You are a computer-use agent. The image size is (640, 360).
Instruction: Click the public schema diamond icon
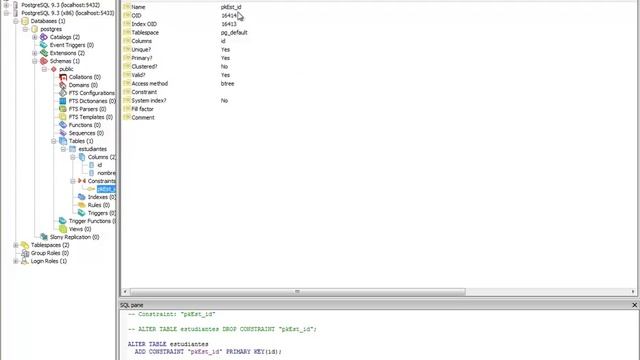pos(53,69)
